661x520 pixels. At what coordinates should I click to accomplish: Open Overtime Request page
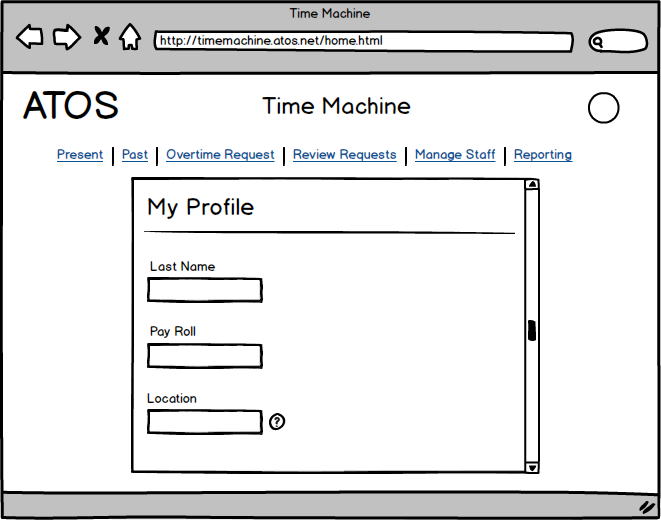(x=220, y=155)
